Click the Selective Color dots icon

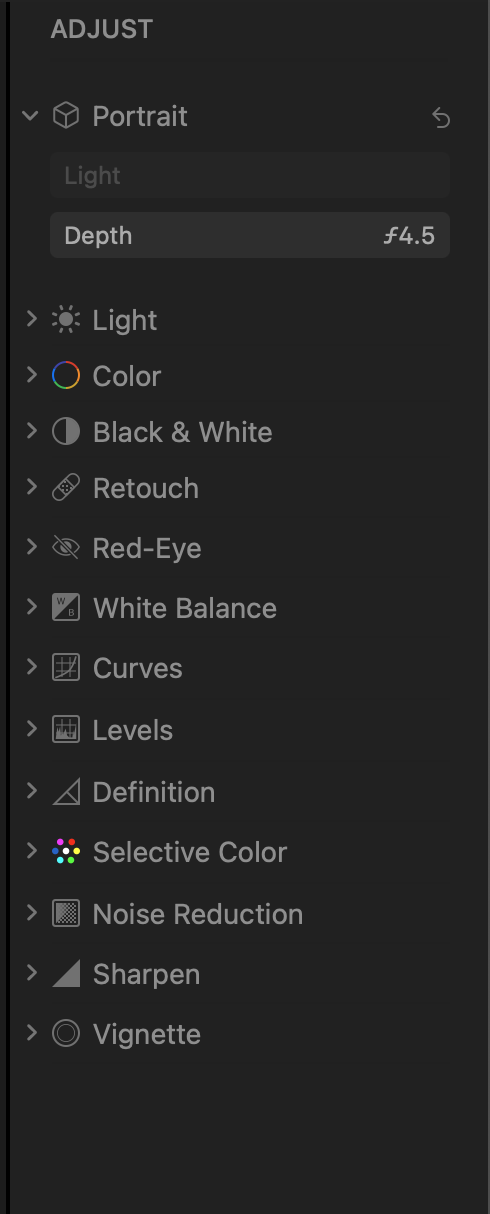pyautogui.click(x=66, y=852)
